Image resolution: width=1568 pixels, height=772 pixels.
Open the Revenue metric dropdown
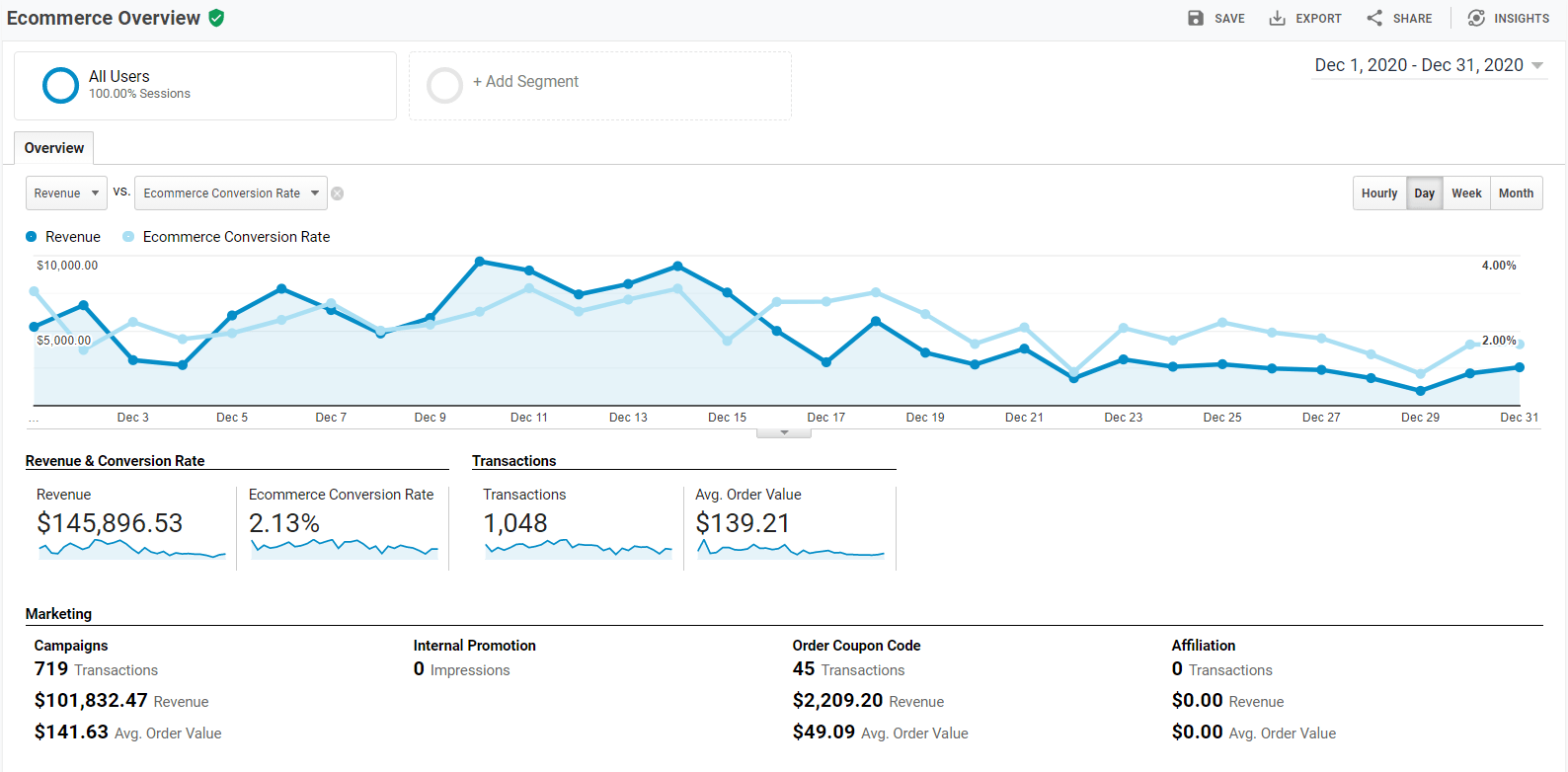point(65,193)
